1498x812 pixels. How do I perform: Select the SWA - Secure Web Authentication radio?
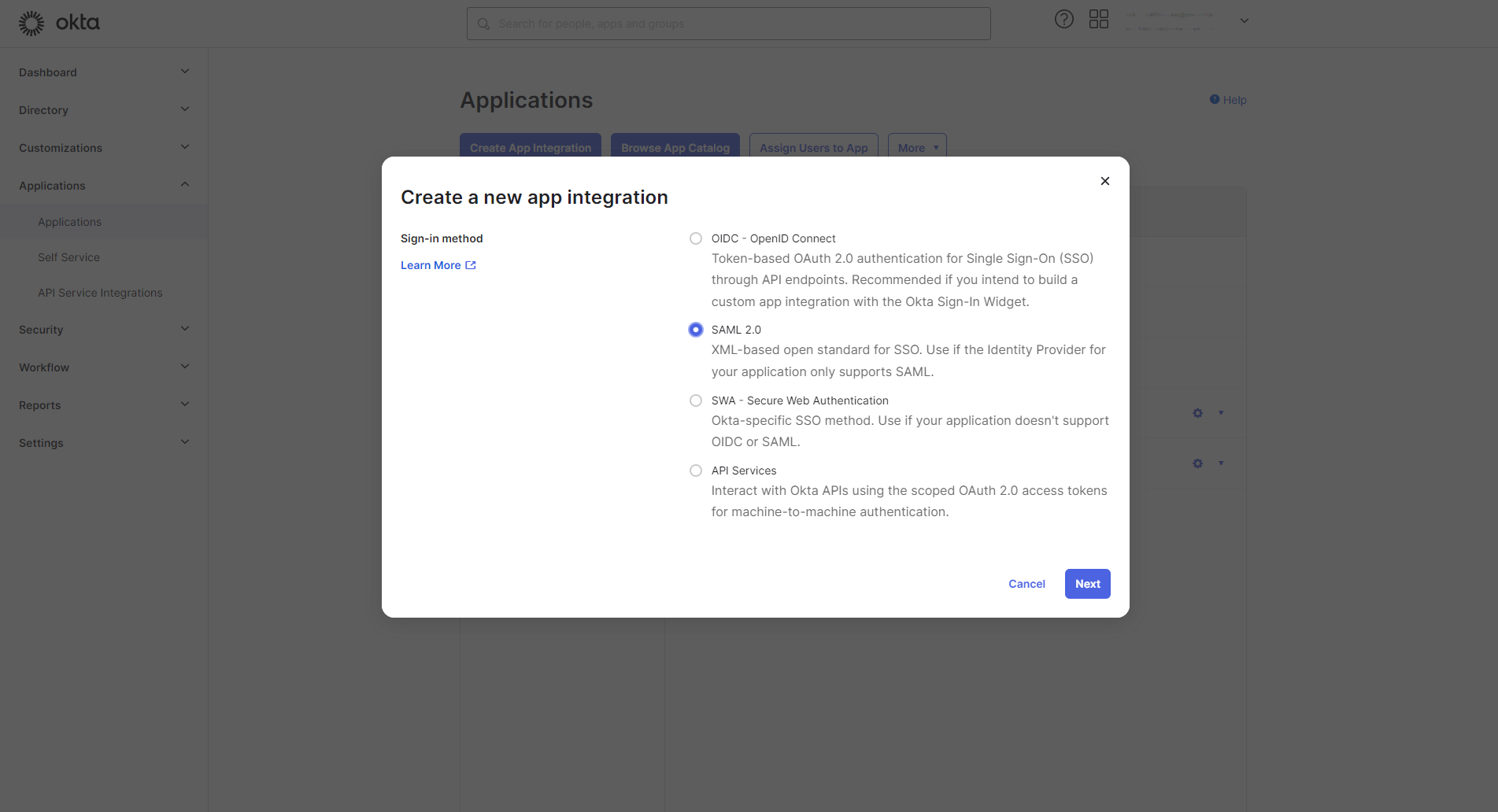coord(696,400)
